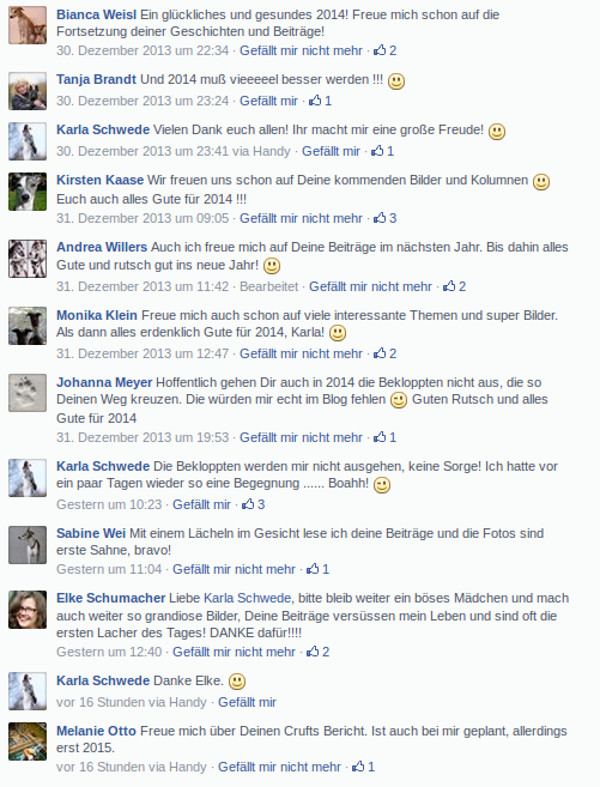600x787 pixels.
Task: Click Melanie Otto's avatar thumbnail
Action: coord(28,741)
